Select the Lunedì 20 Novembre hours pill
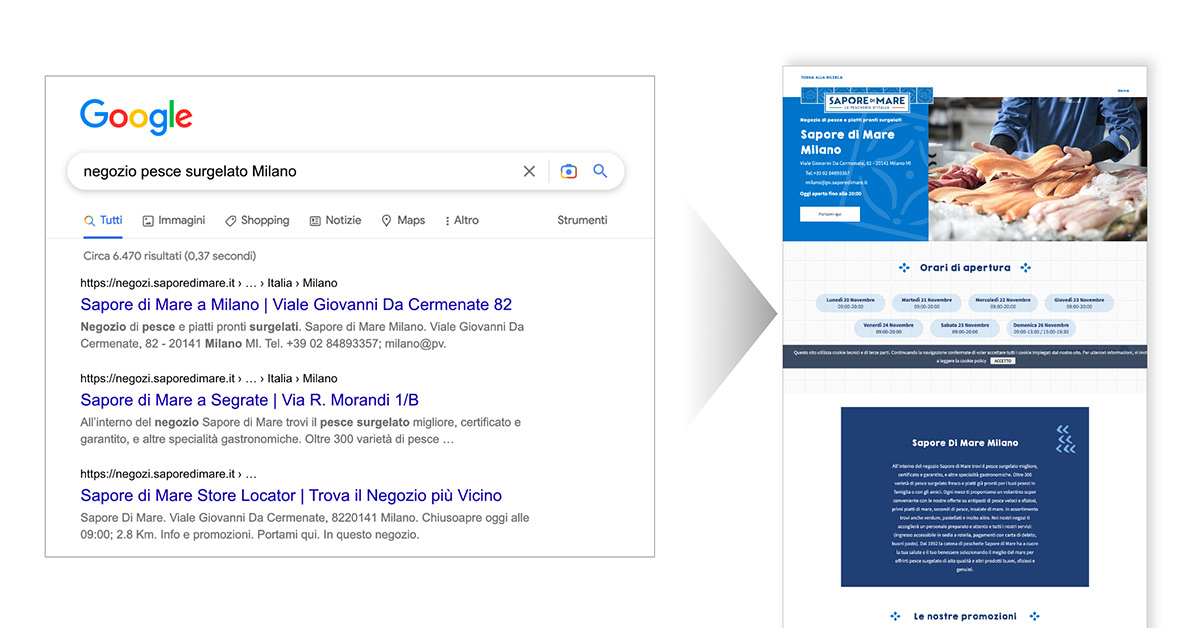 (850, 302)
